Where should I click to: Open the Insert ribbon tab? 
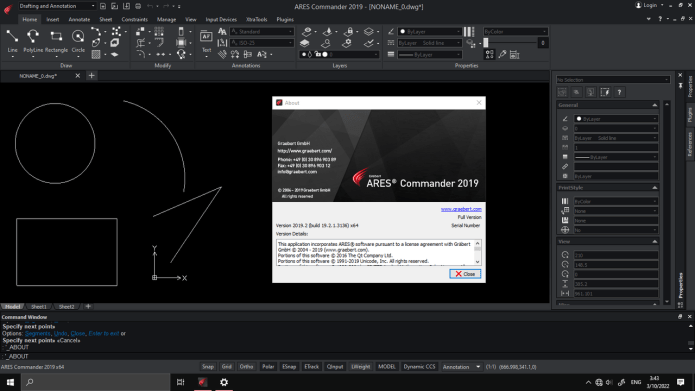52,20
